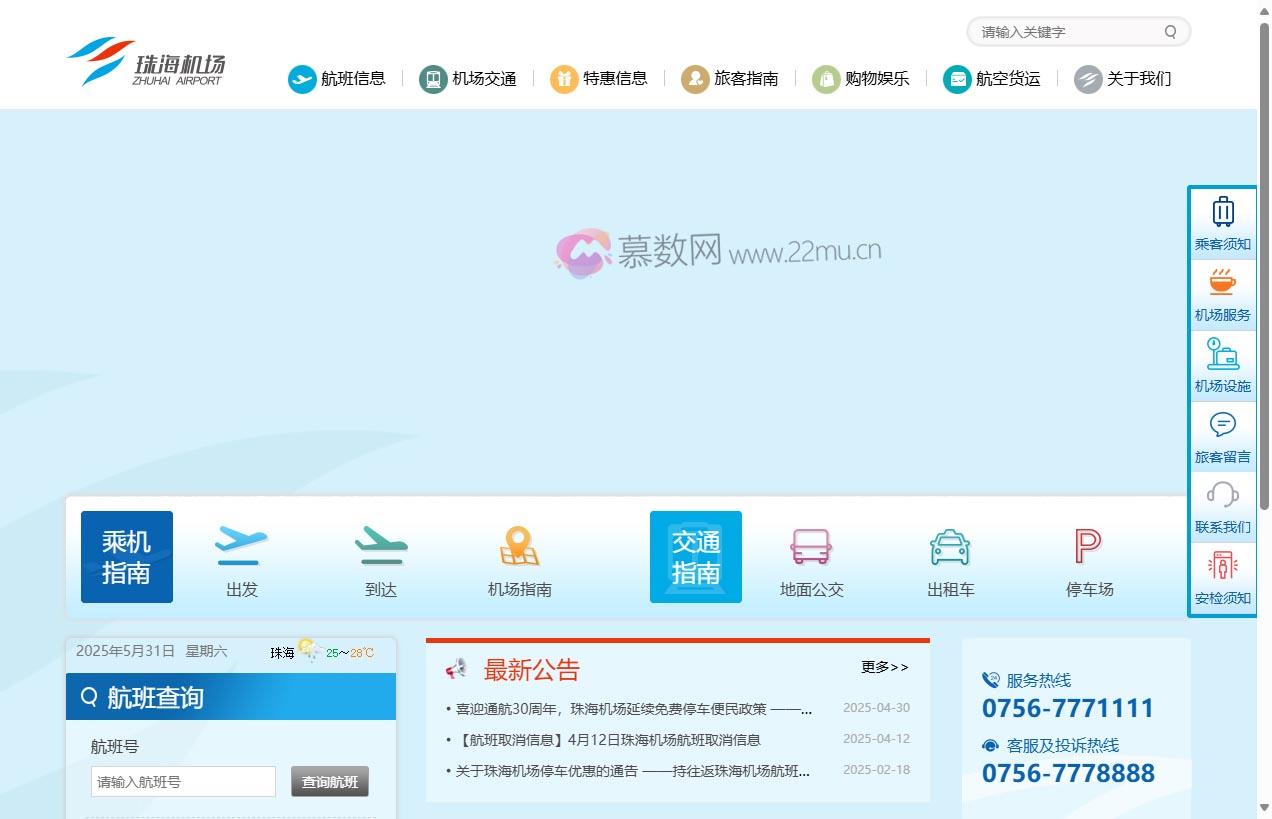Screen dimensions: 1272x819
Task: Open the 更多>> announcements link
Action: click(883, 667)
